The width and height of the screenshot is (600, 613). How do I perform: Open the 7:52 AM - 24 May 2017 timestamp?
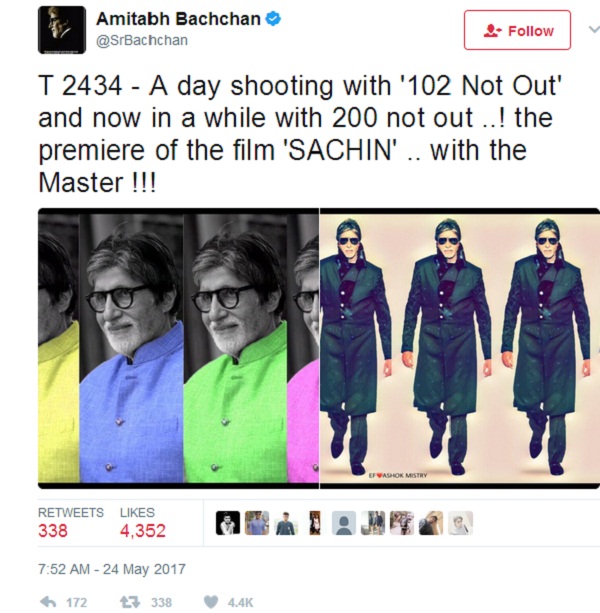112,569
